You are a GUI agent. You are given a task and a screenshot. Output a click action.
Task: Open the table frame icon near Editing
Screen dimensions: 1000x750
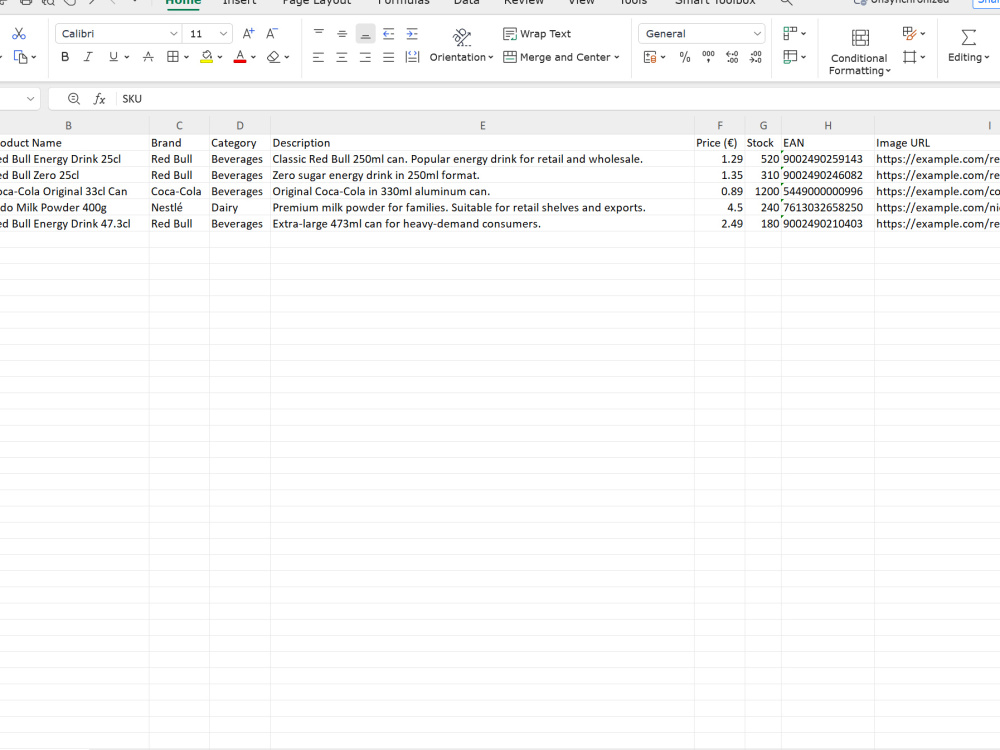pyautogui.click(x=909, y=57)
